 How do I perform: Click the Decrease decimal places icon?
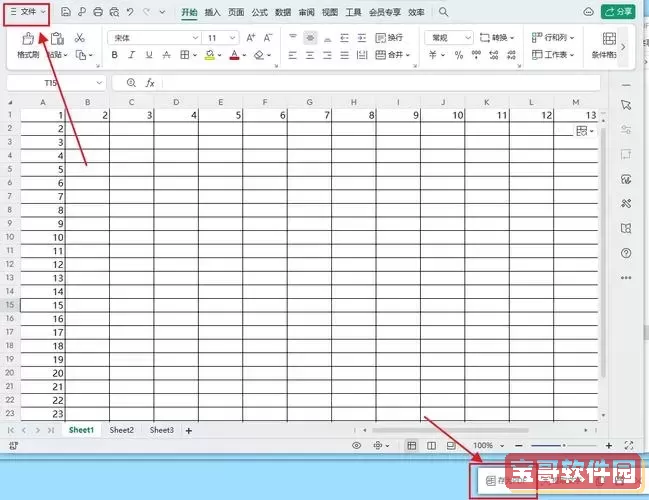tap(511, 55)
